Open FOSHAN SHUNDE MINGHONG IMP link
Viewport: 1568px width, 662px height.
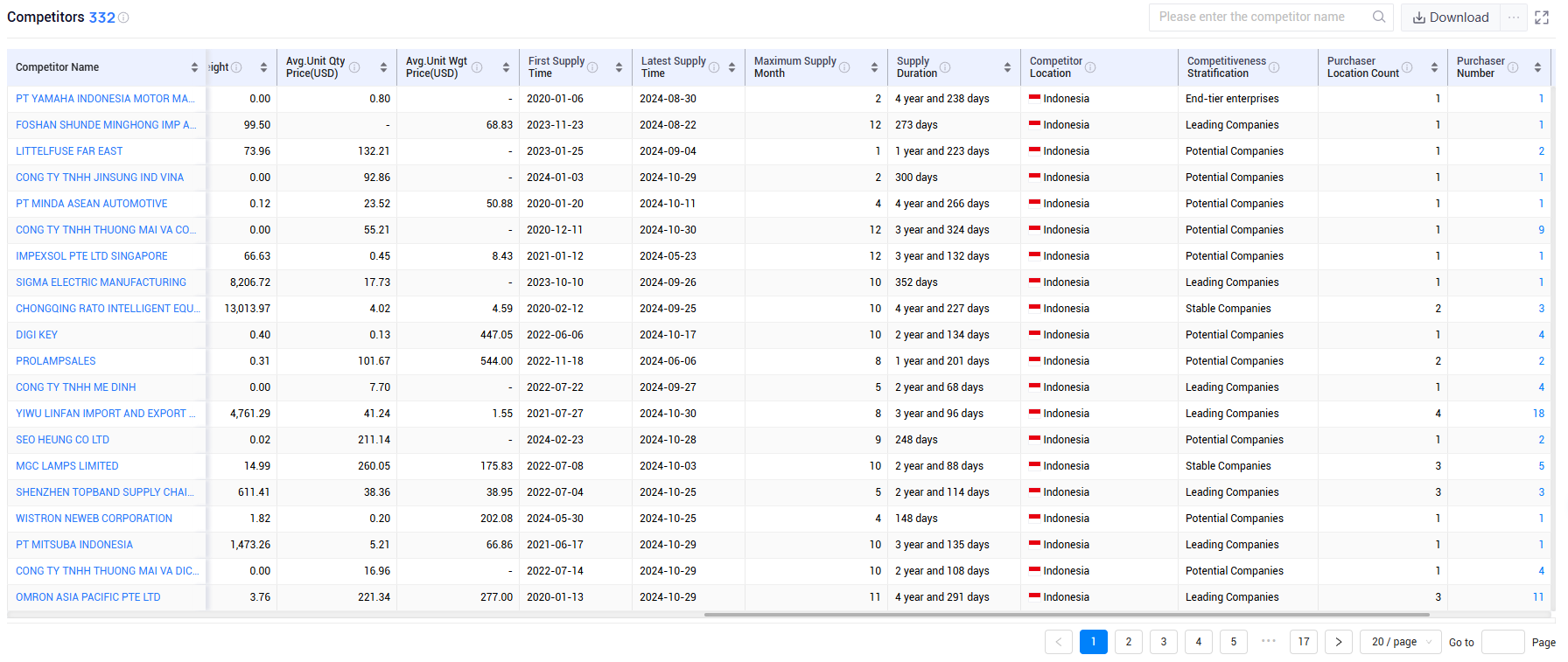click(106, 125)
